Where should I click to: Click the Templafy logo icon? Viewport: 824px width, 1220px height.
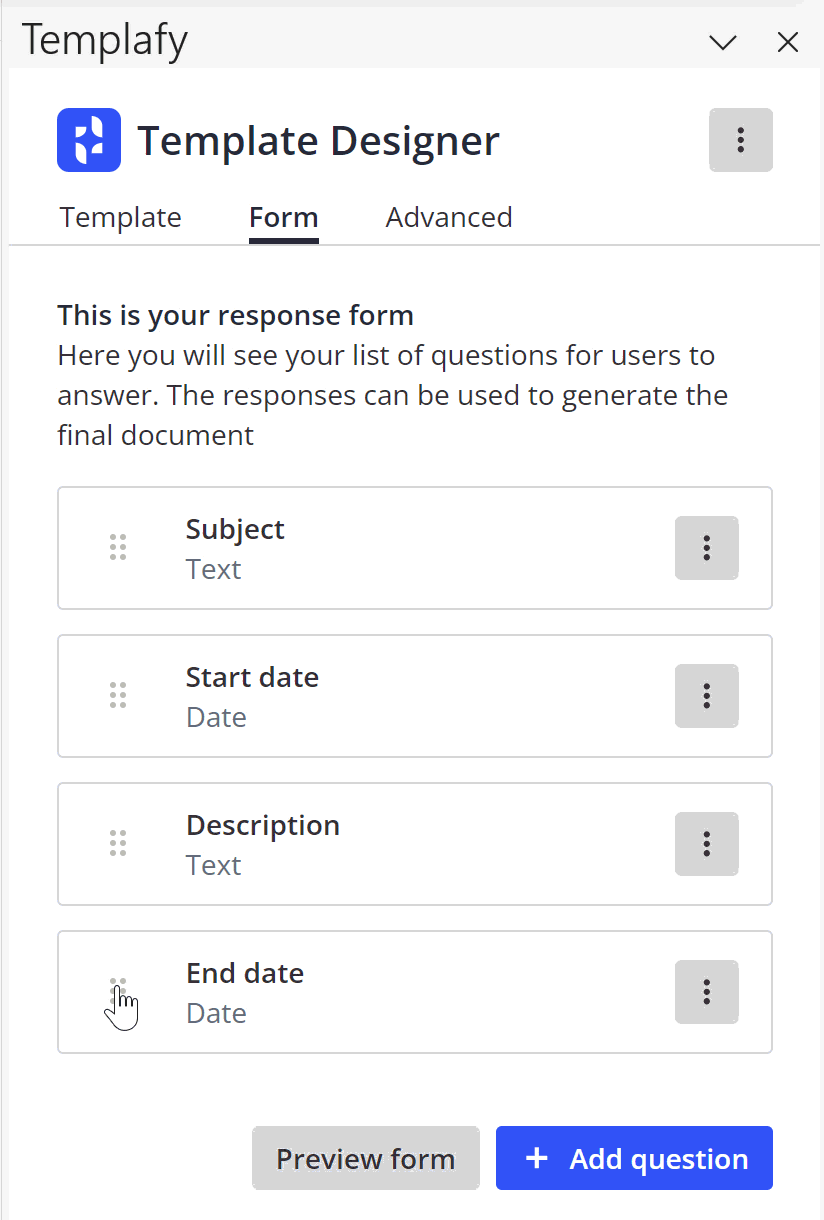89,140
